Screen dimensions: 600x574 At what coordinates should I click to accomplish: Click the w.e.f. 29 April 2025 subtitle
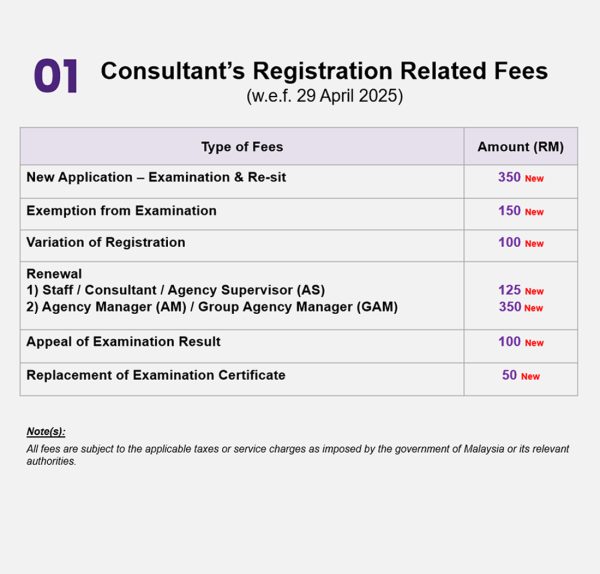(324, 96)
